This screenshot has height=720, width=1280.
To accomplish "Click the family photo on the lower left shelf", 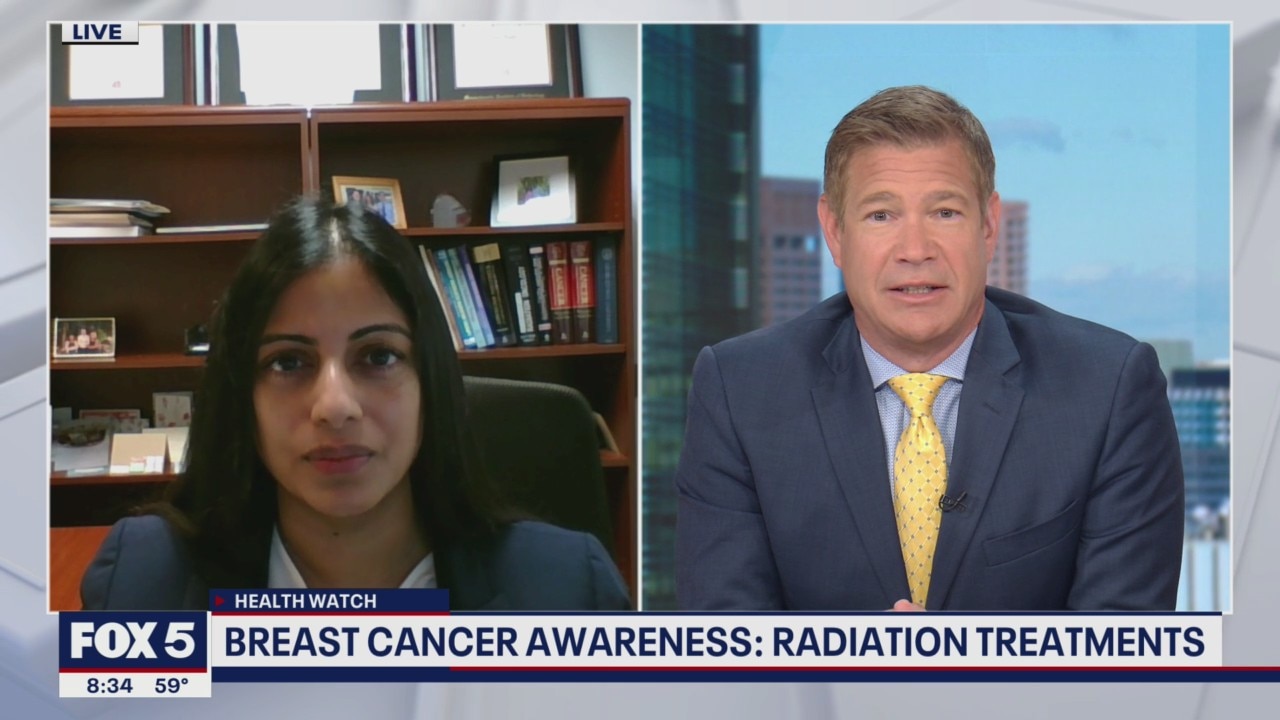I will coord(84,338).
